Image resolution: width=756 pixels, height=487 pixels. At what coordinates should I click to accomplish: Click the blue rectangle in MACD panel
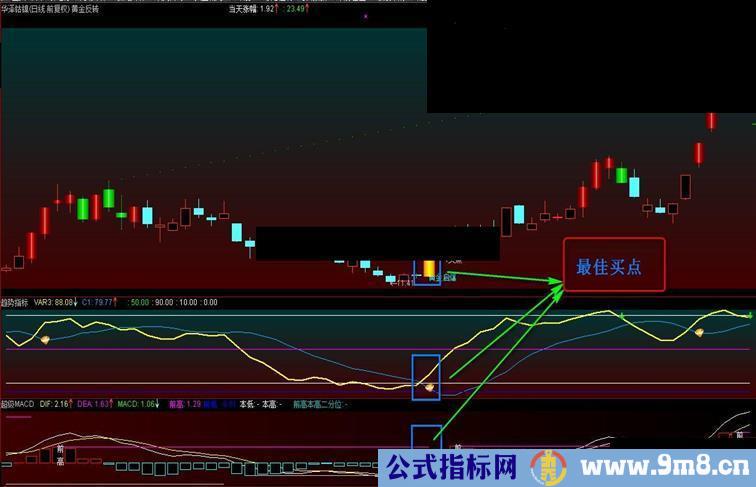click(x=426, y=440)
